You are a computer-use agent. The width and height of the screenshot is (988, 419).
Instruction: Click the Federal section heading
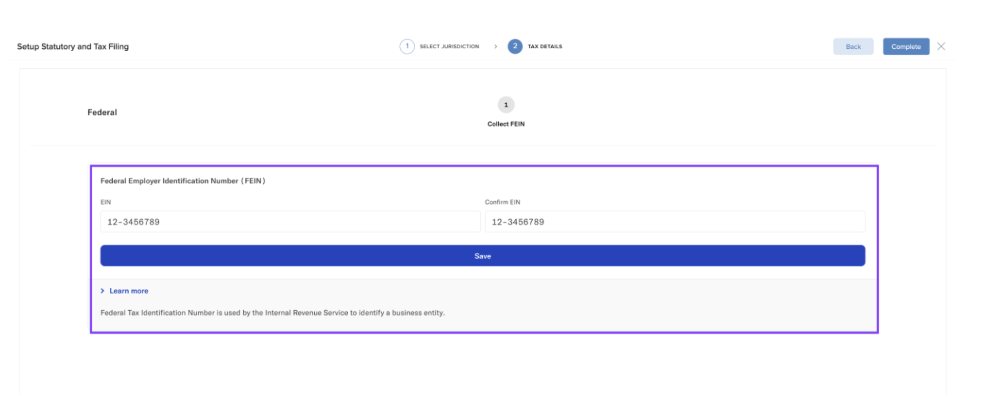(x=102, y=112)
